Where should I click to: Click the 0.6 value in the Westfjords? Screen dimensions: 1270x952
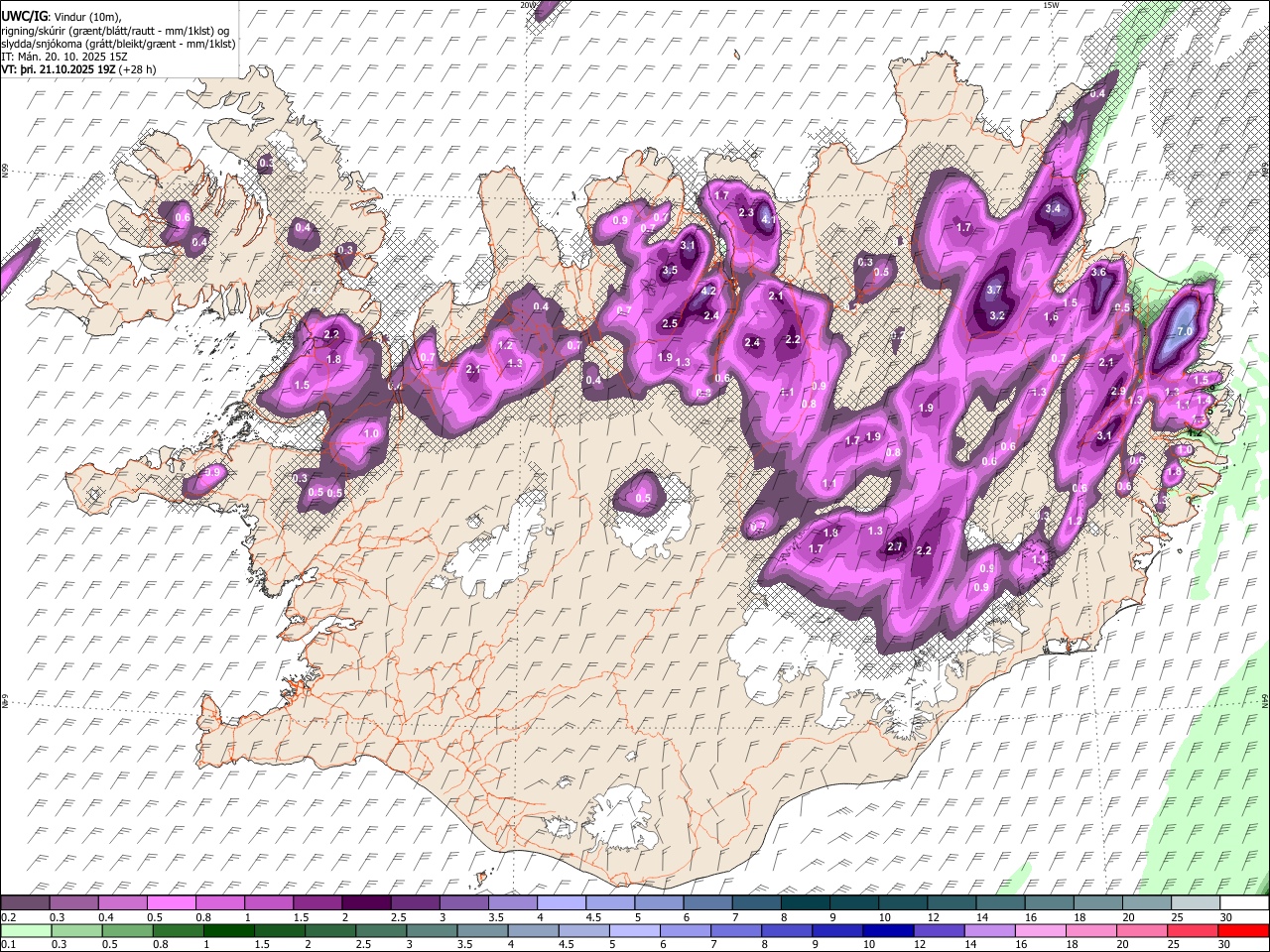183,218
